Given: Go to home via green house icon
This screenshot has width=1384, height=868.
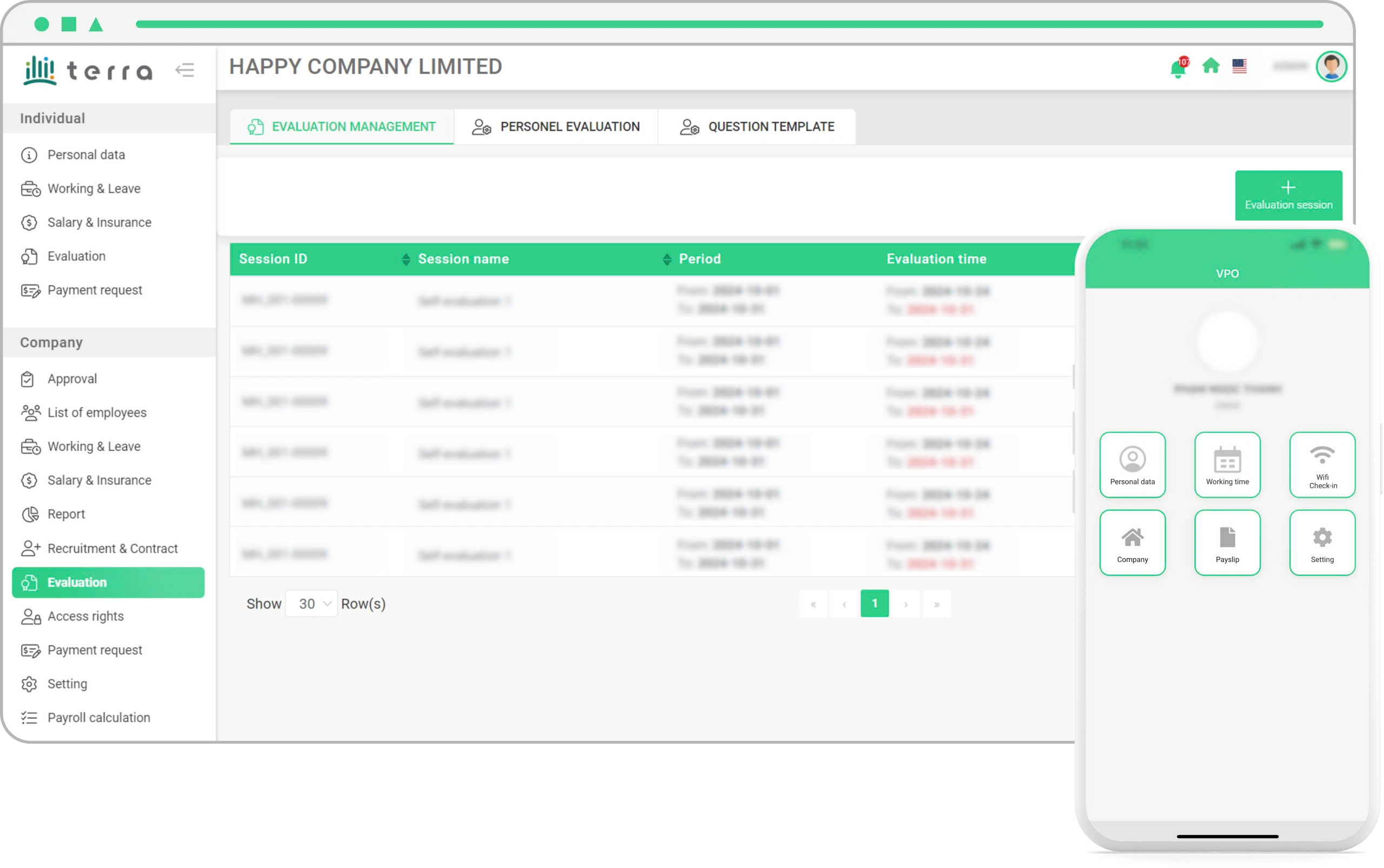Looking at the screenshot, I should [x=1210, y=66].
